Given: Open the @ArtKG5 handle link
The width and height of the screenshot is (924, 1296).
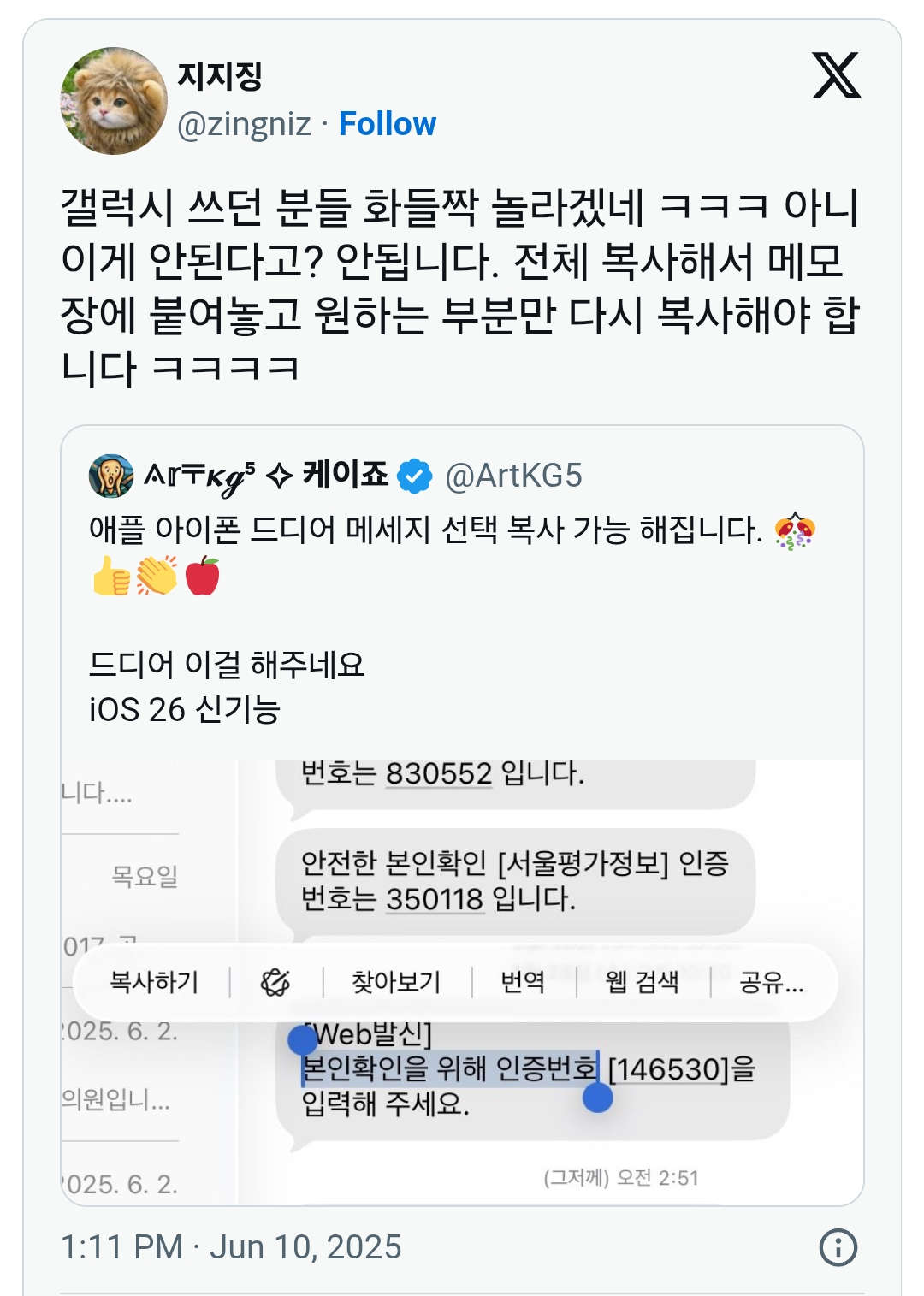Looking at the screenshot, I should coord(513,476).
